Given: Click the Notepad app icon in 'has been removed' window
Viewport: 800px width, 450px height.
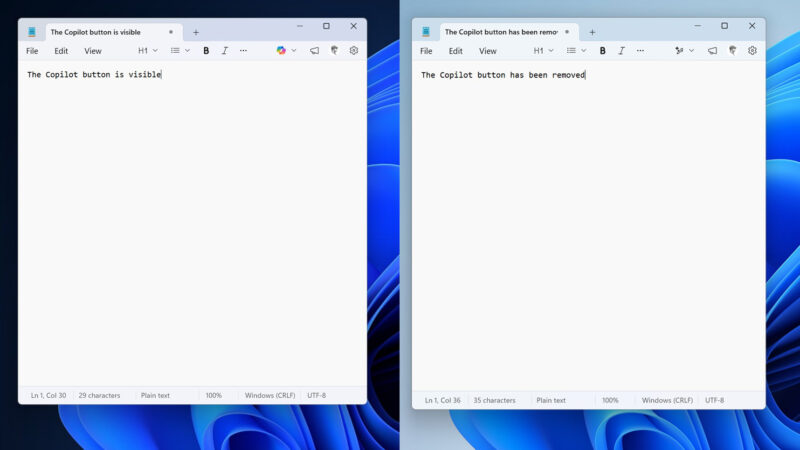Looking at the screenshot, I should (x=426, y=32).
